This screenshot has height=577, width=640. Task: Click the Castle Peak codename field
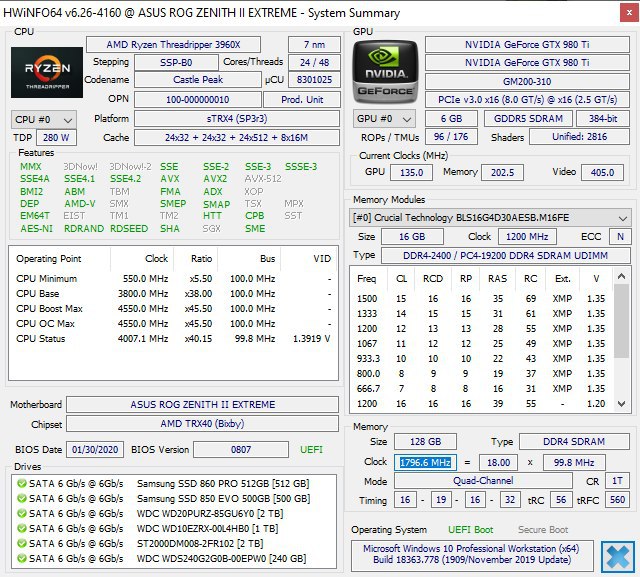point(198,80)
